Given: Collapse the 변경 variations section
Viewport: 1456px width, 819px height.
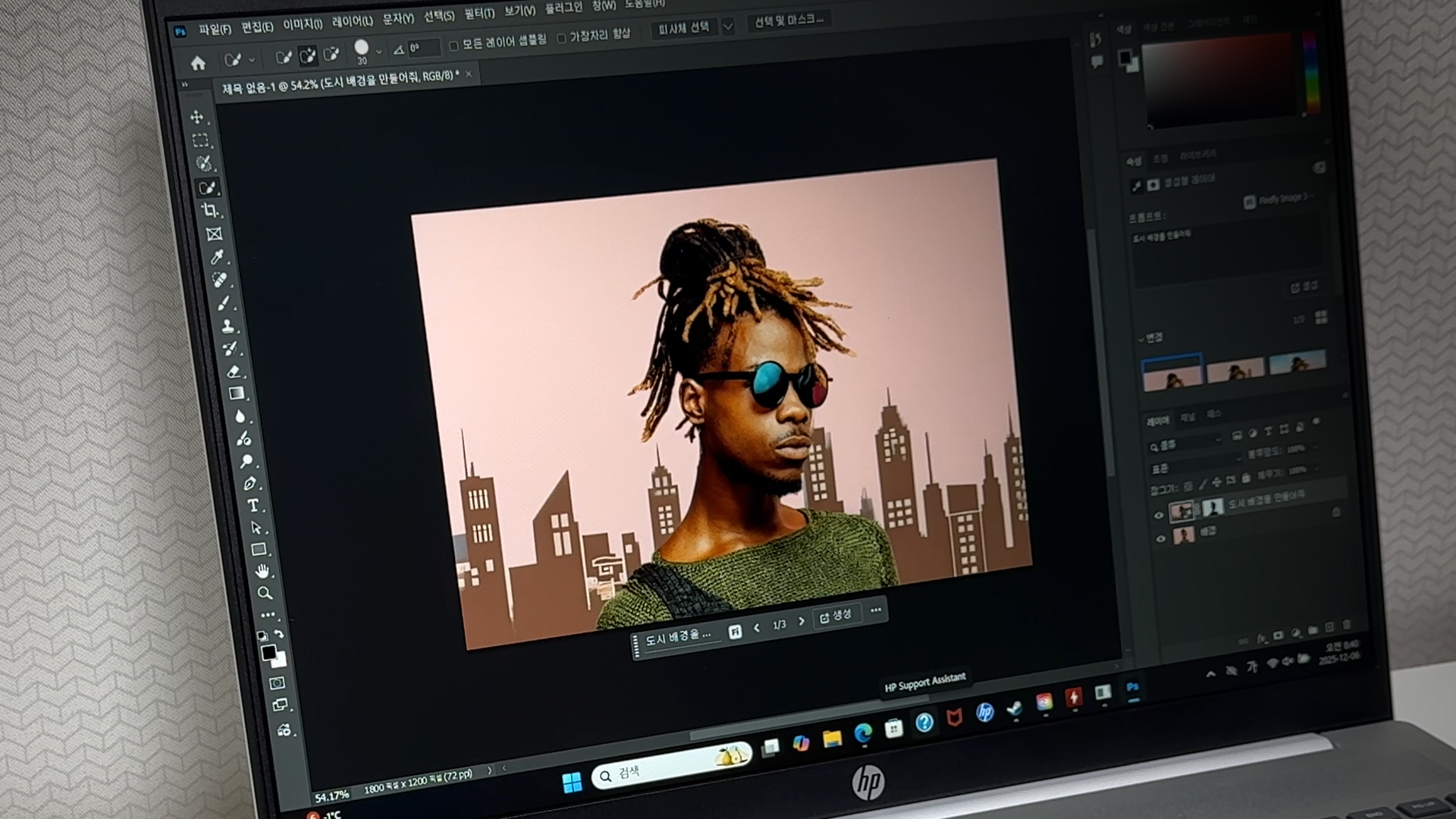Looking at the screenshot, I should 1141,339.
